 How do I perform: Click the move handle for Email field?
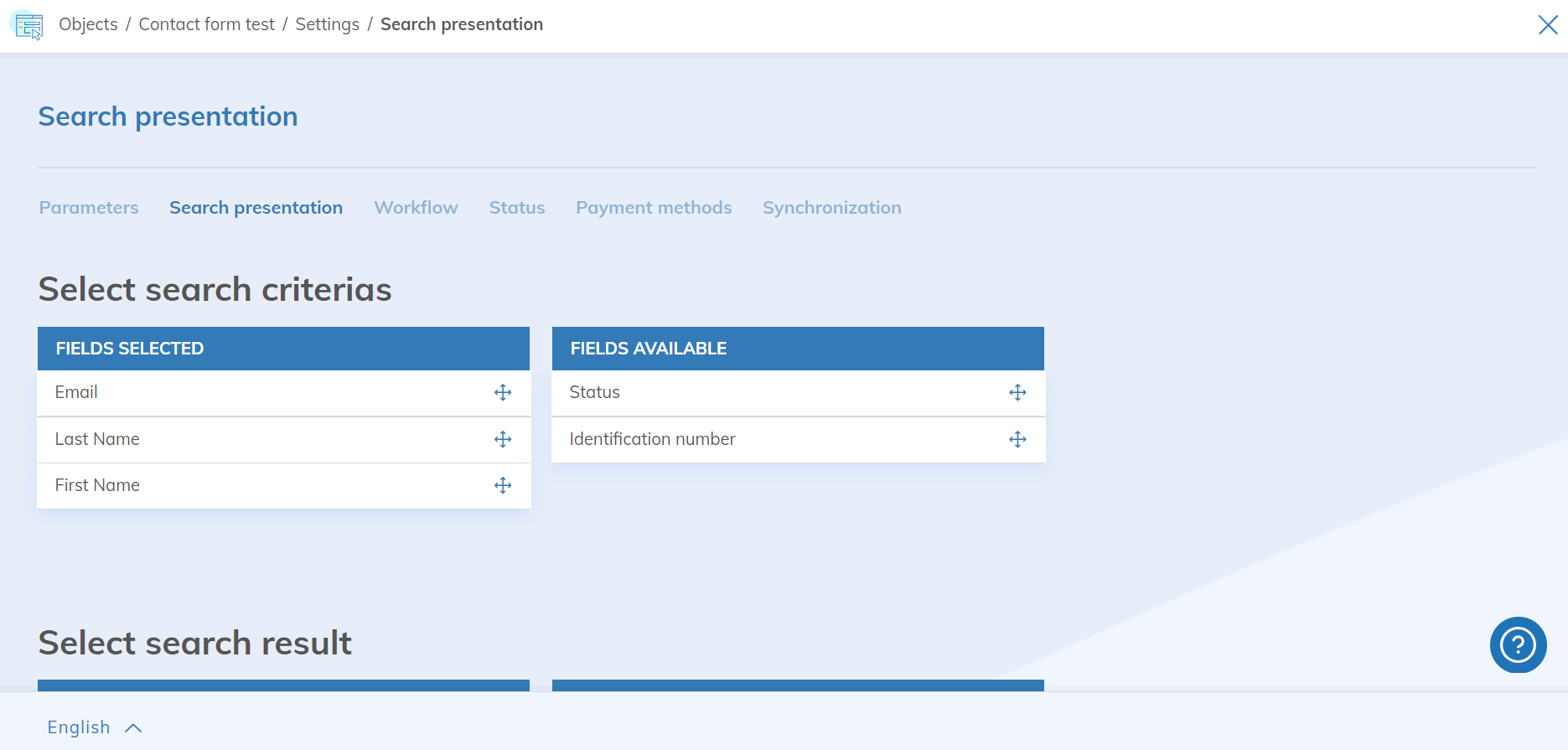click(x=503, y=392)
